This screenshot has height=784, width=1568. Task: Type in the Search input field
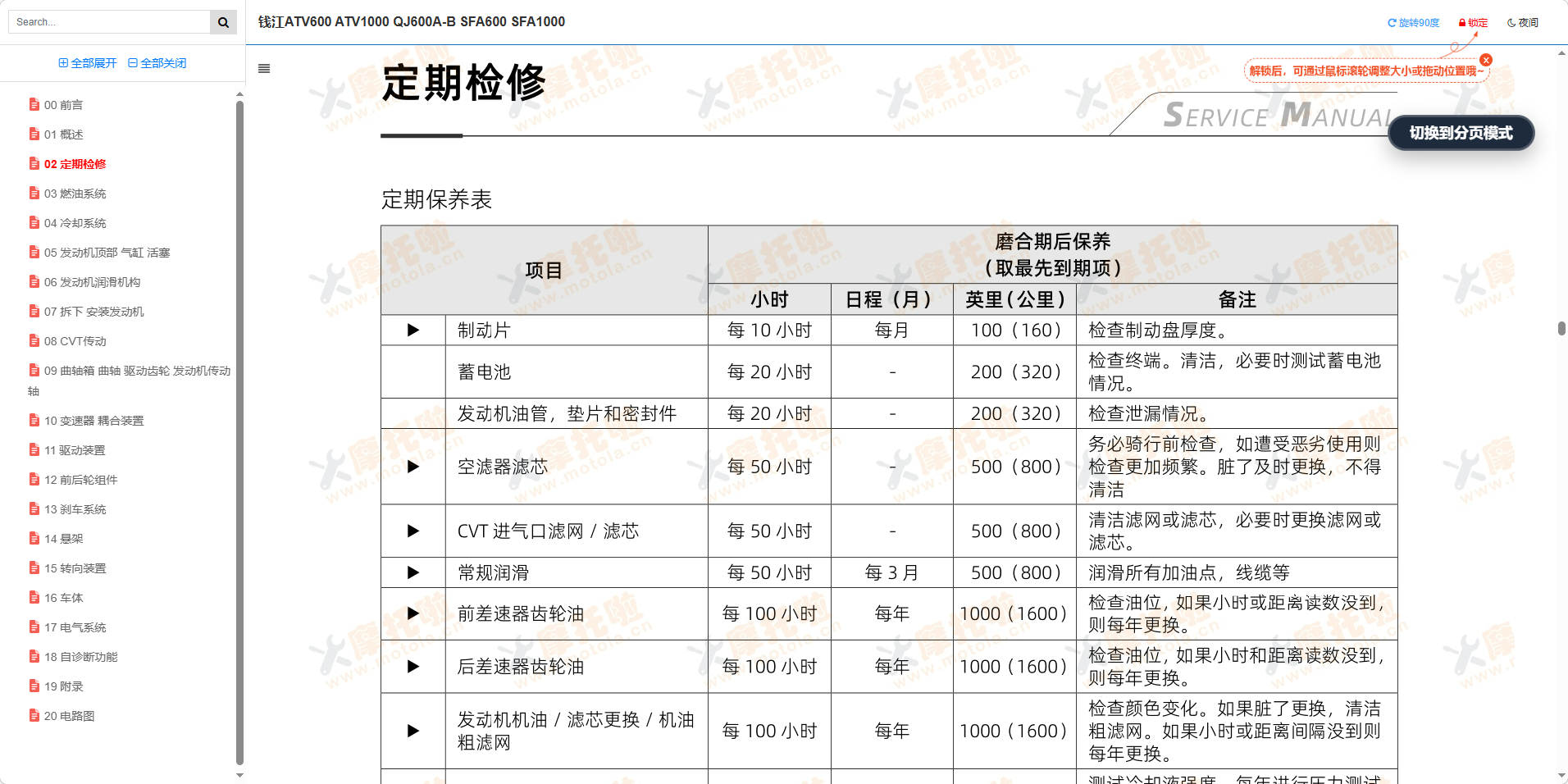109,22
